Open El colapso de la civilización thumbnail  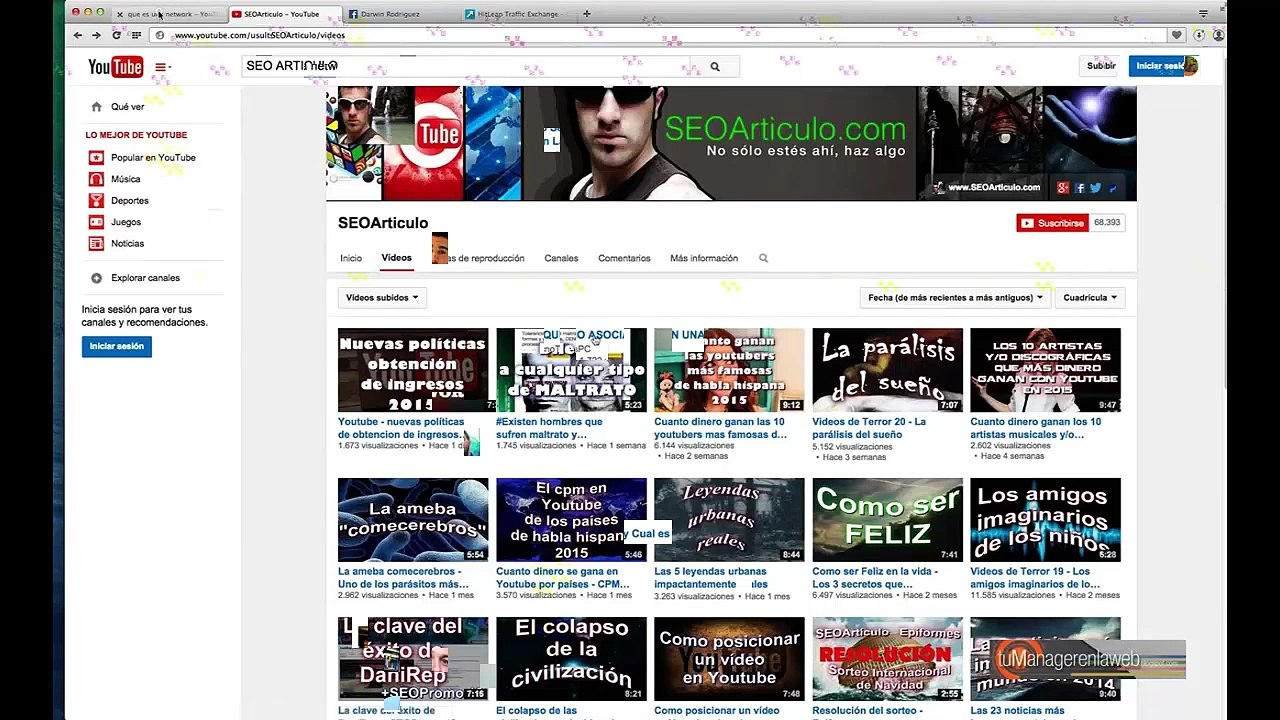click(571, 658)
